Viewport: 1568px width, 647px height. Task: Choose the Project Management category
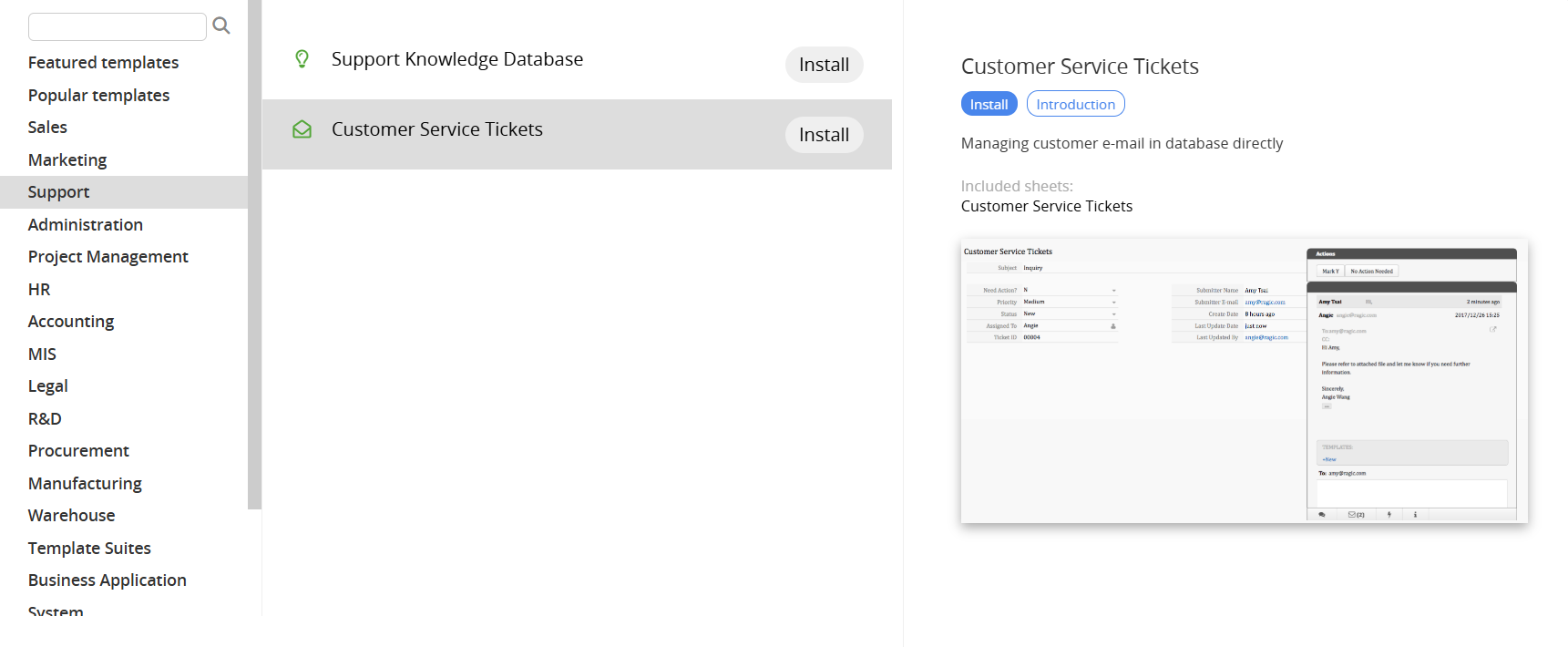click(x=108, y=257)
